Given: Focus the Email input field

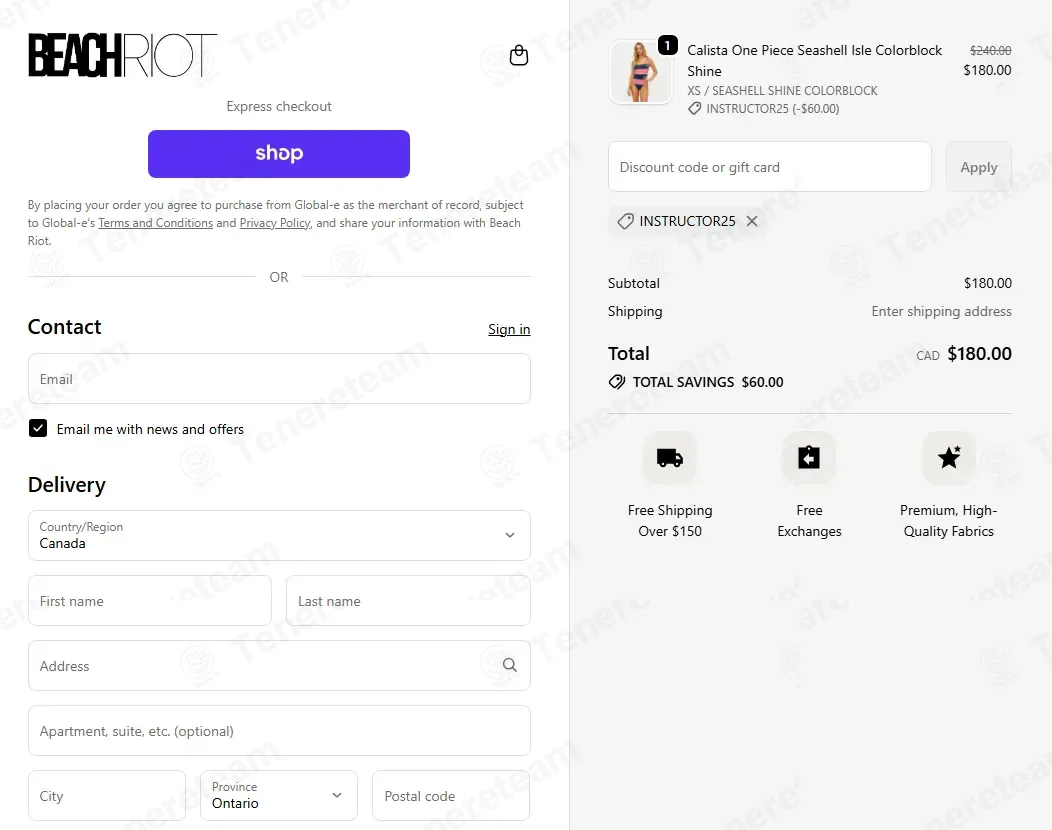Looking at the screenshot, I should (x=279, y=379).
